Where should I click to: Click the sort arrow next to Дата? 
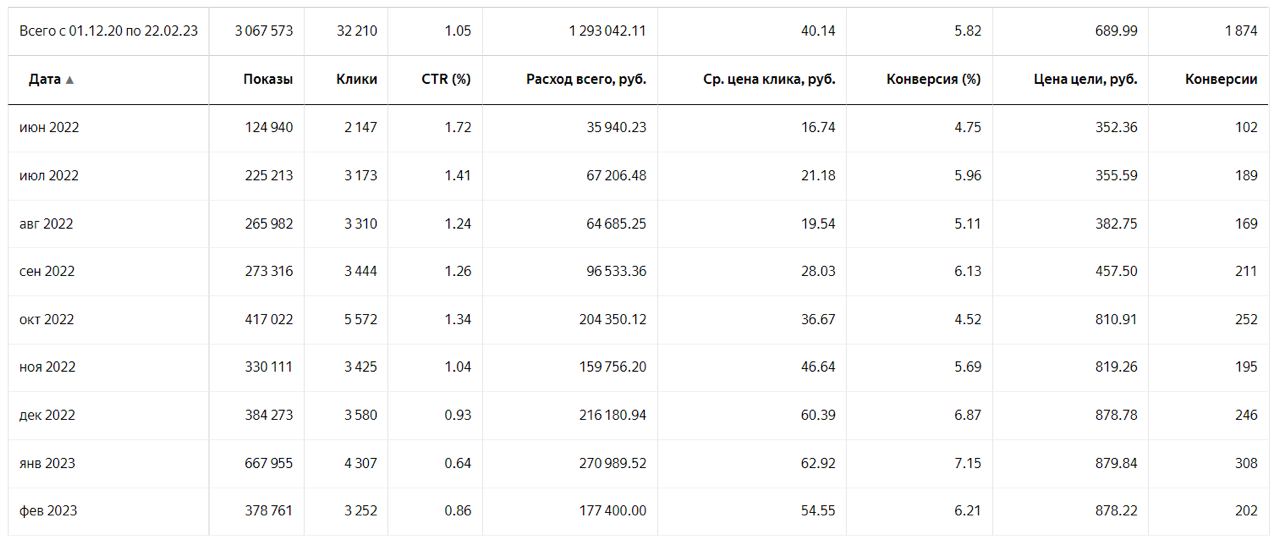point(70,80)
